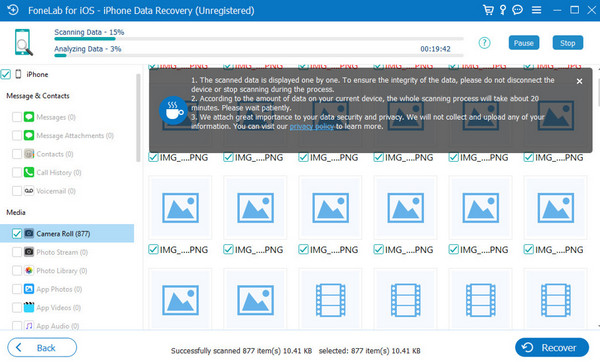The height and width of the screenshot is (362, 600).
Task: Click the phone scanning magnifier icon
Action: (24, 42)
